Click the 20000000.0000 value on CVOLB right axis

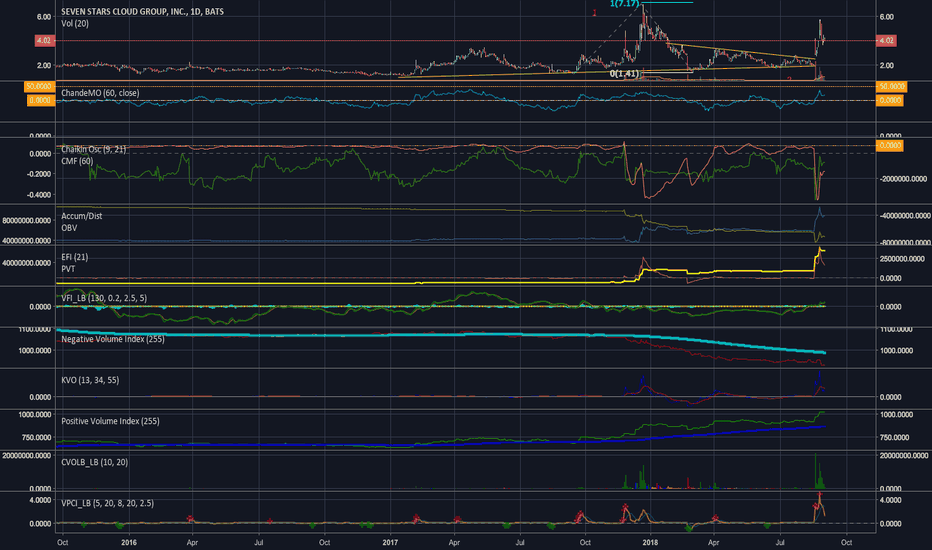(903, 455)
